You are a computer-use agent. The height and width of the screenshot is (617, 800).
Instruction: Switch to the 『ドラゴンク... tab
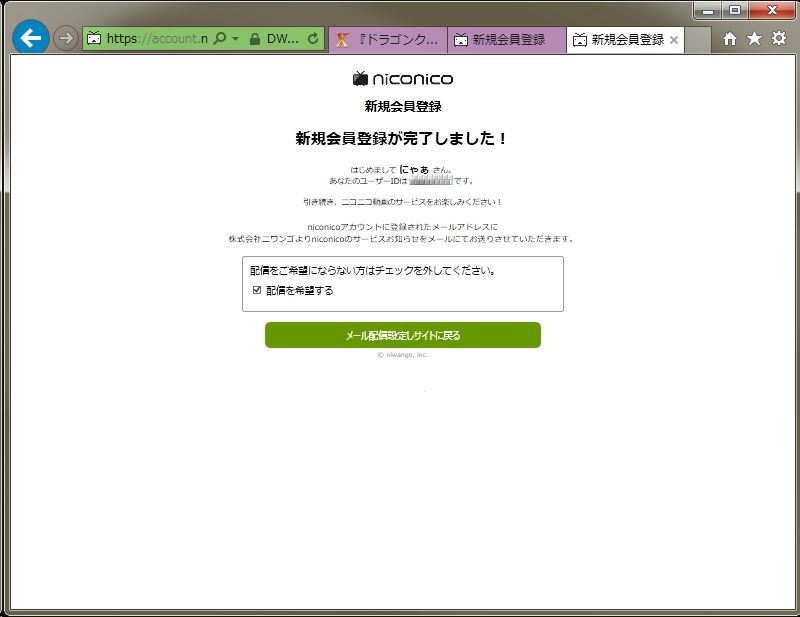click(x=388, y=40)
